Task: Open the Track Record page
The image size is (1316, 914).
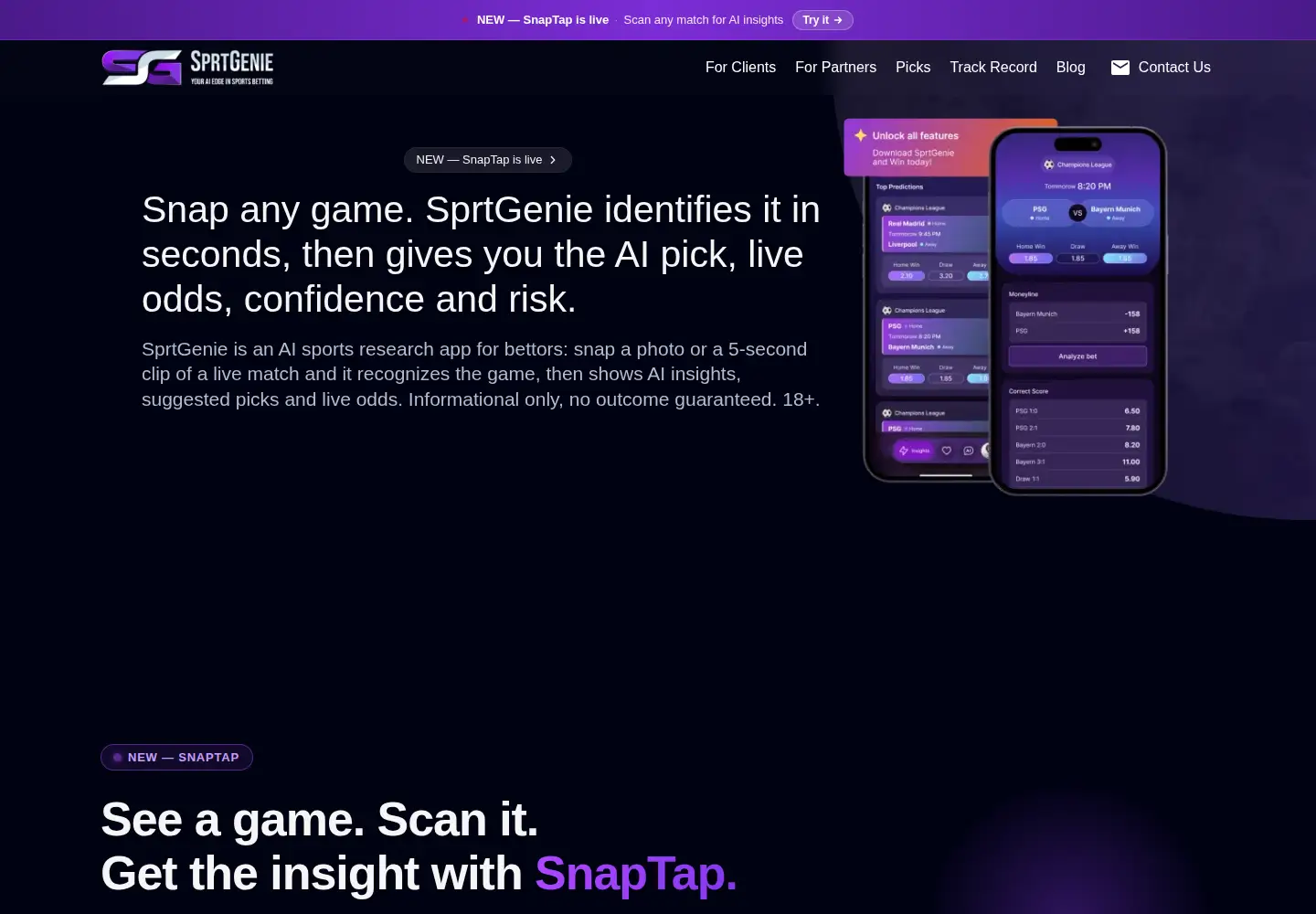Action: (993, 68)
